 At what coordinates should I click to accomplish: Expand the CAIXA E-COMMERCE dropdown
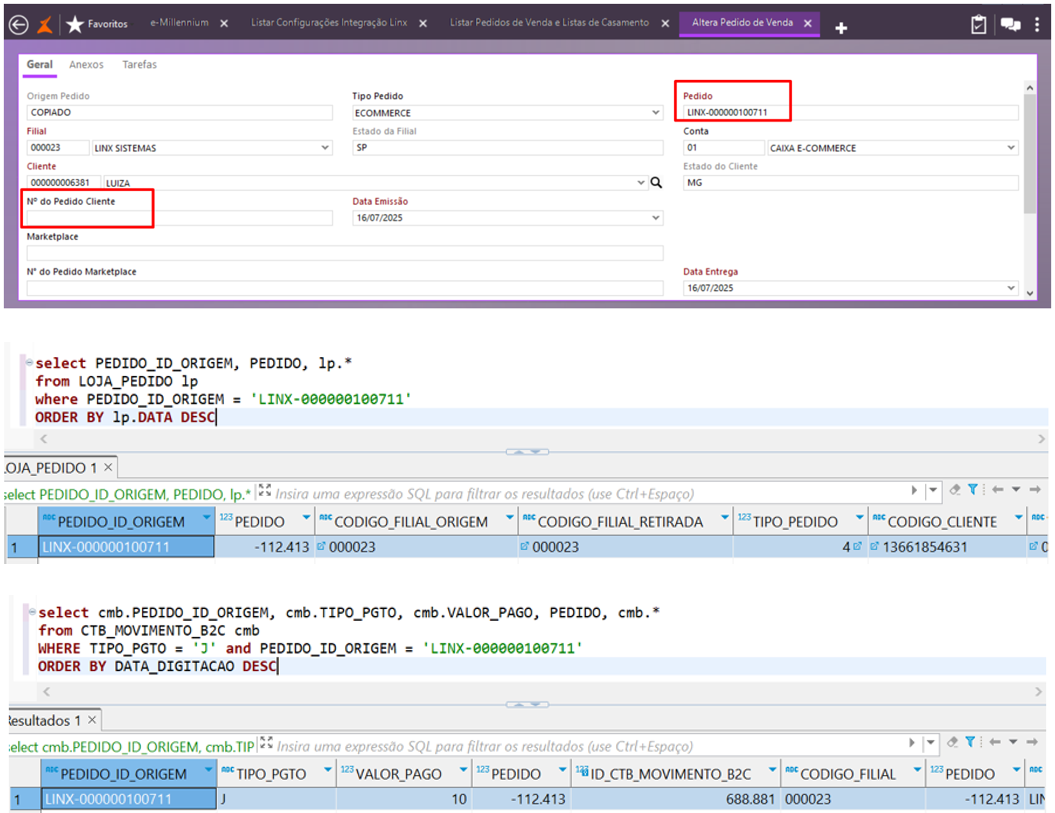(x=1011, y=147)
